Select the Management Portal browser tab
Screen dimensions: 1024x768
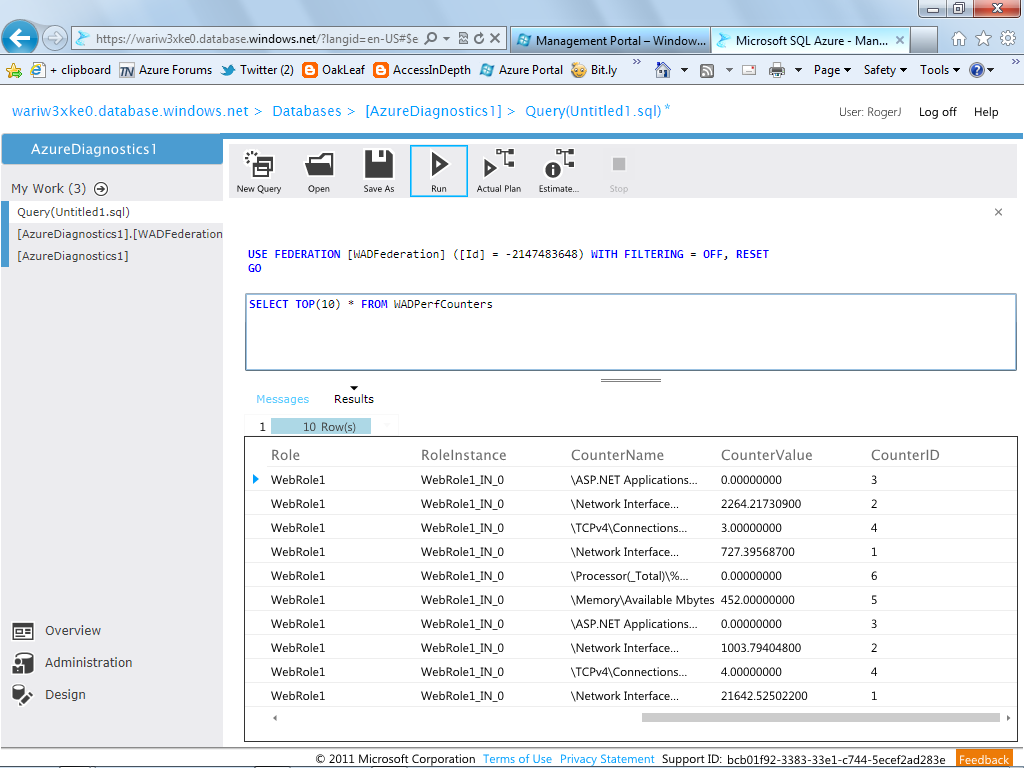point(610,40)
